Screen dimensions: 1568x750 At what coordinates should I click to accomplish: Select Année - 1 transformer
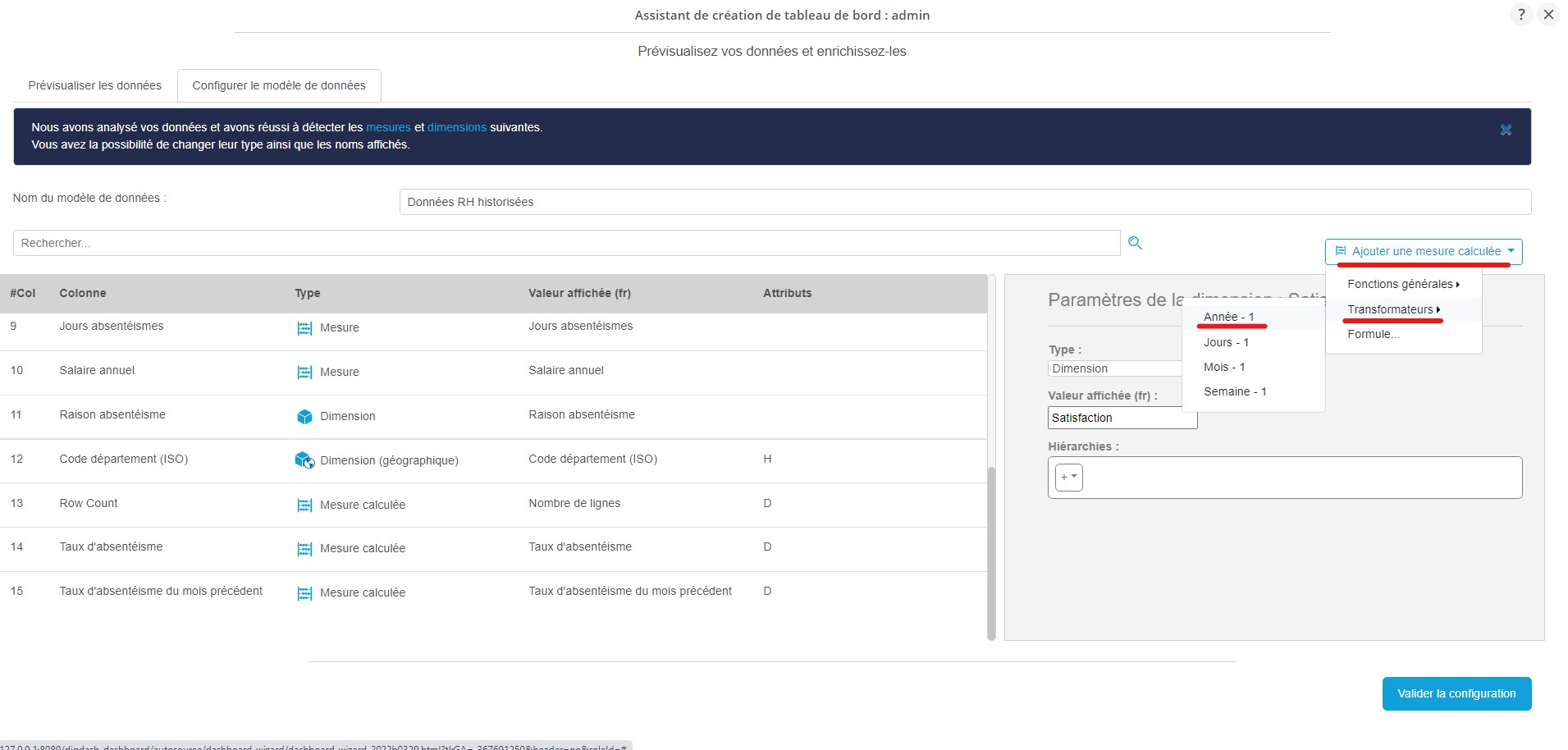[x=1228, y=317]
